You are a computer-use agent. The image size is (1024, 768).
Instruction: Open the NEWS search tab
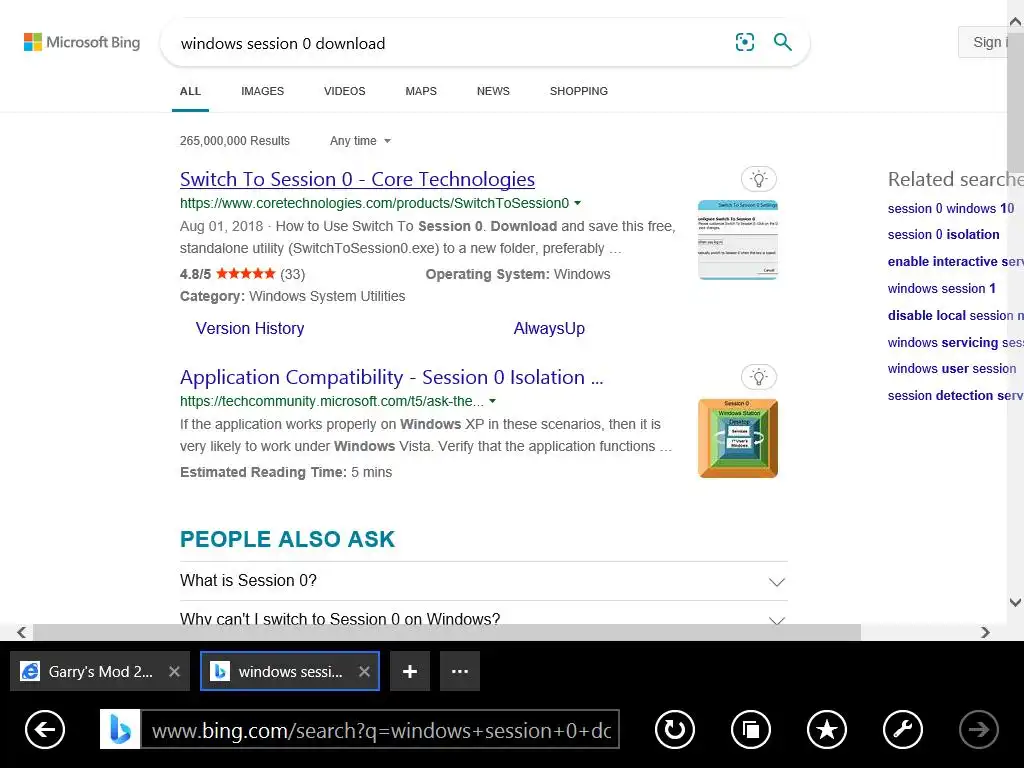[493, 91]
